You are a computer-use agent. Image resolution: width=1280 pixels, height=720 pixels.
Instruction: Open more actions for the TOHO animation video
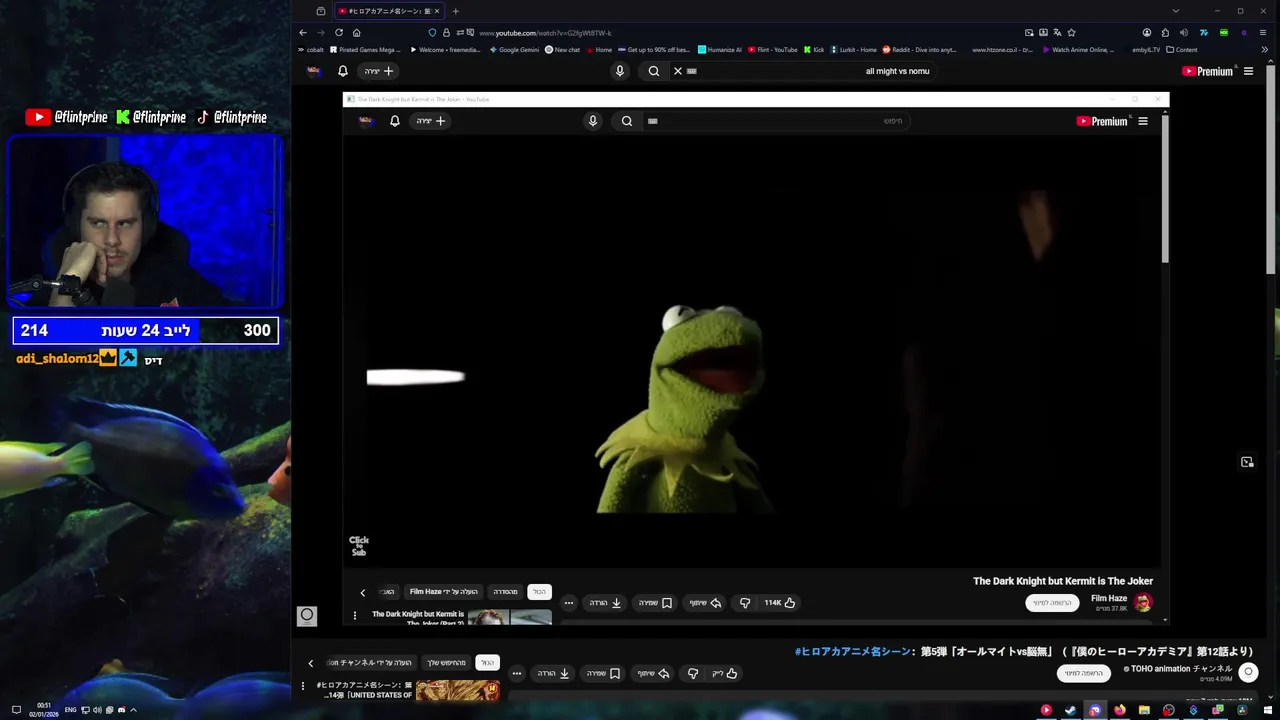coord(517,674)
